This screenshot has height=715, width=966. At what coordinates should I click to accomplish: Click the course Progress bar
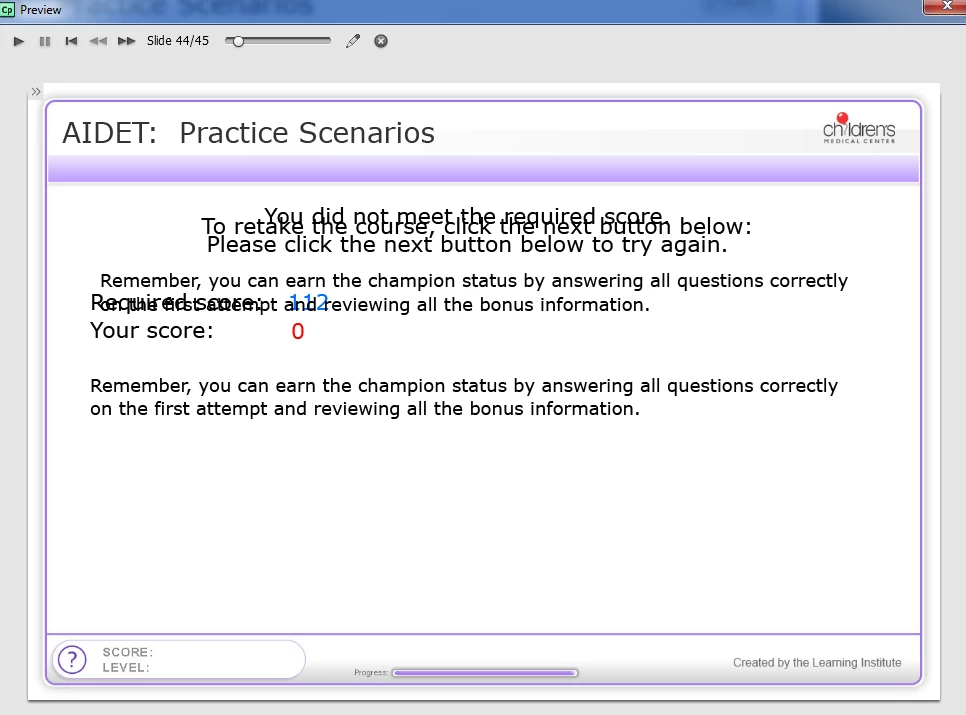[x=485, y=673]
